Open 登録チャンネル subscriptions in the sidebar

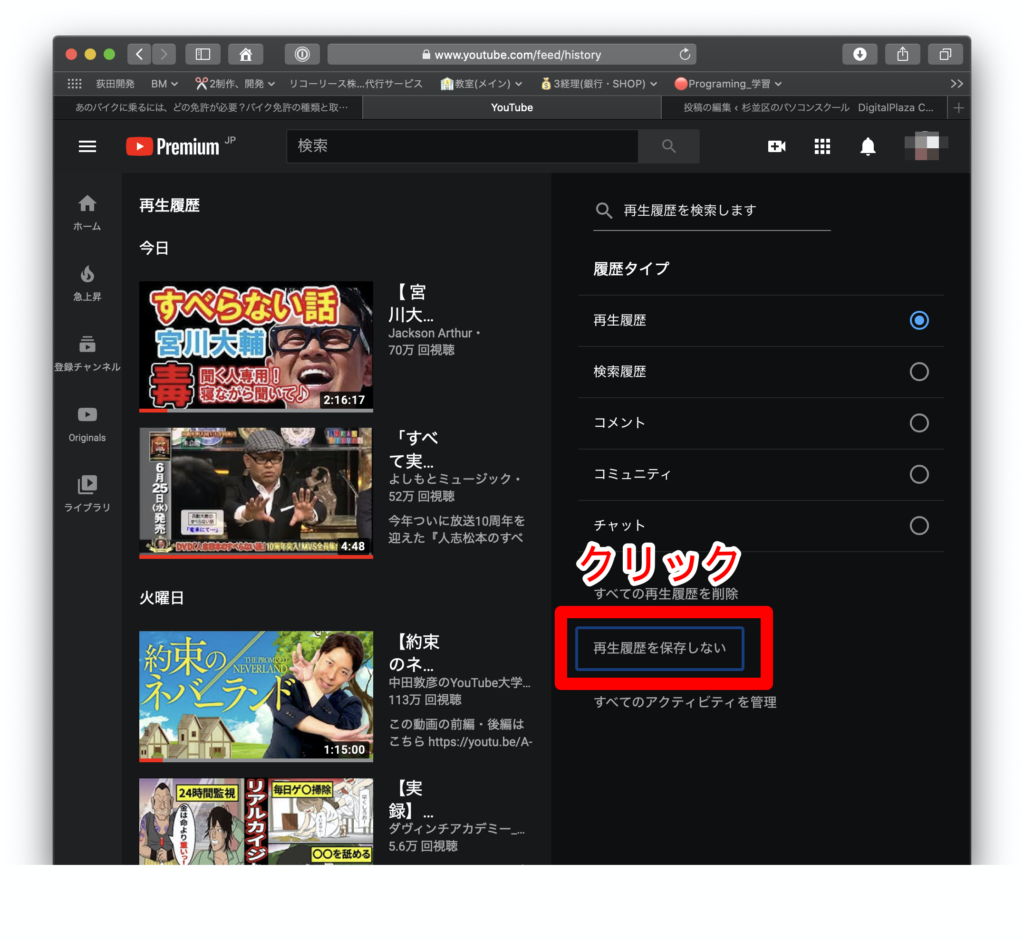tap(87, 353)
